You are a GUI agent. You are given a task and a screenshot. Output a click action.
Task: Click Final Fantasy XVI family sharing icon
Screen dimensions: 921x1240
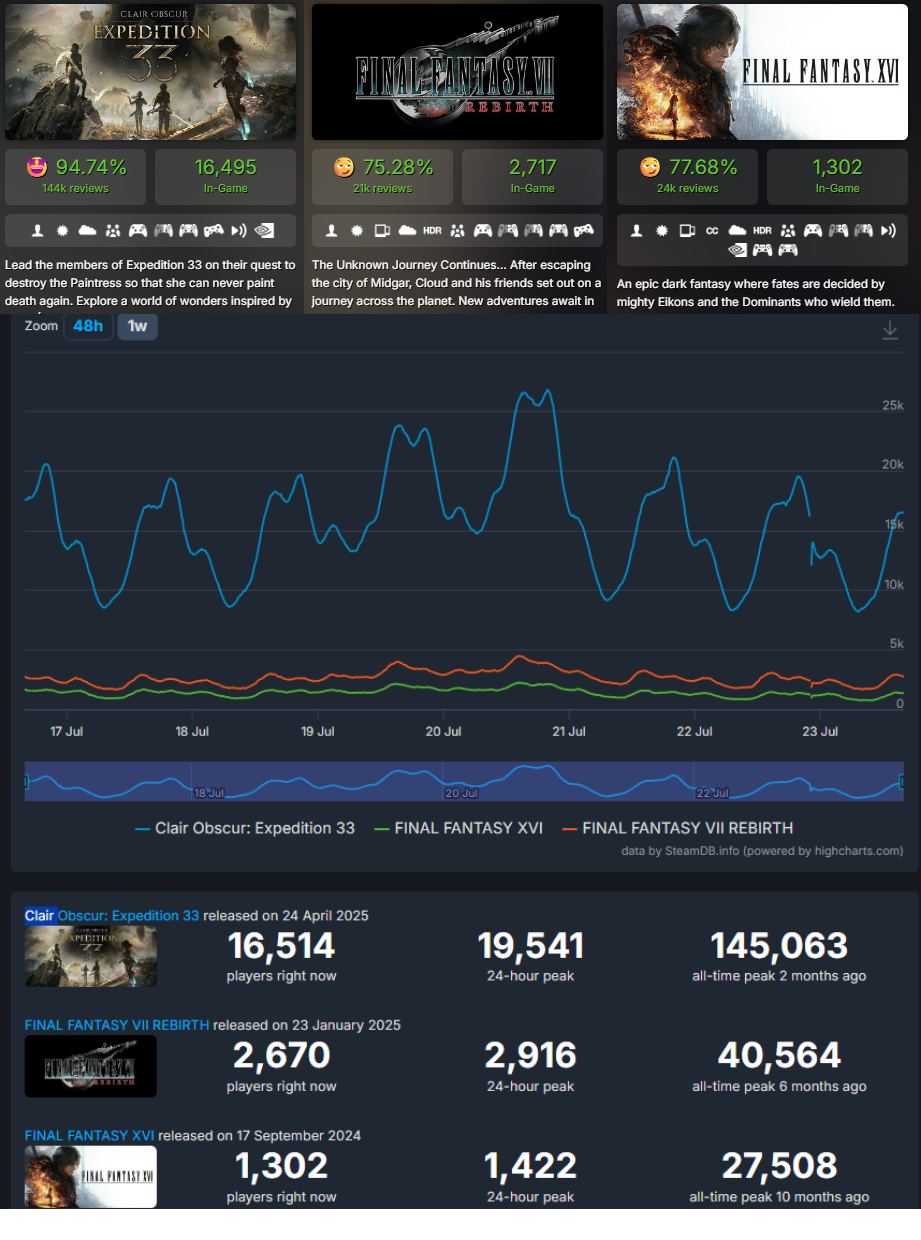(x=788, y=231)
